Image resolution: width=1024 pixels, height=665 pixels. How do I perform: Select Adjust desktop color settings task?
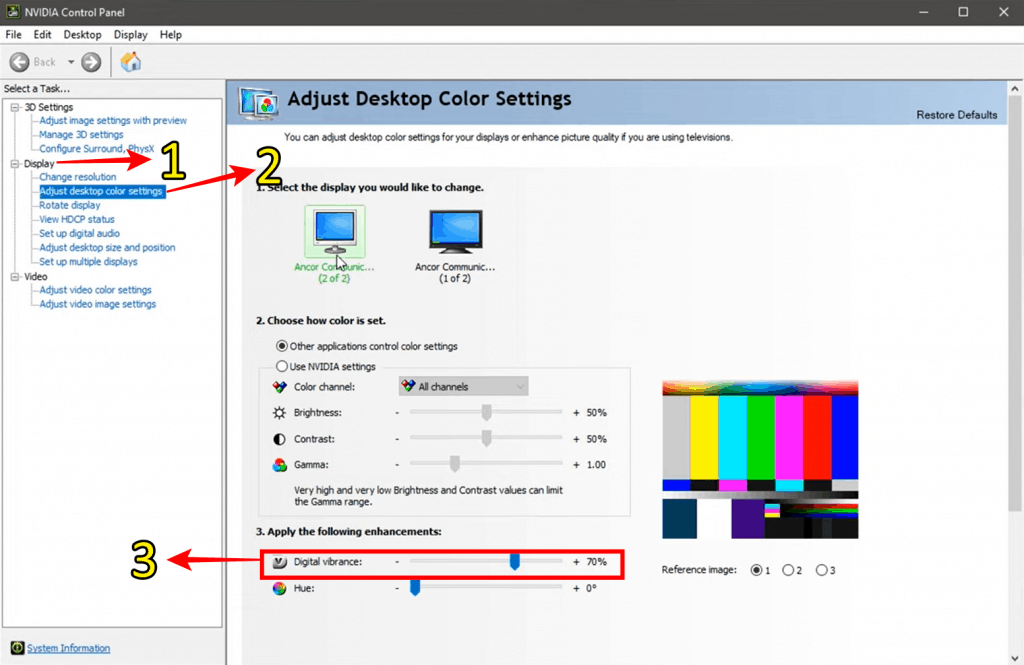click(x=101, y=191)
